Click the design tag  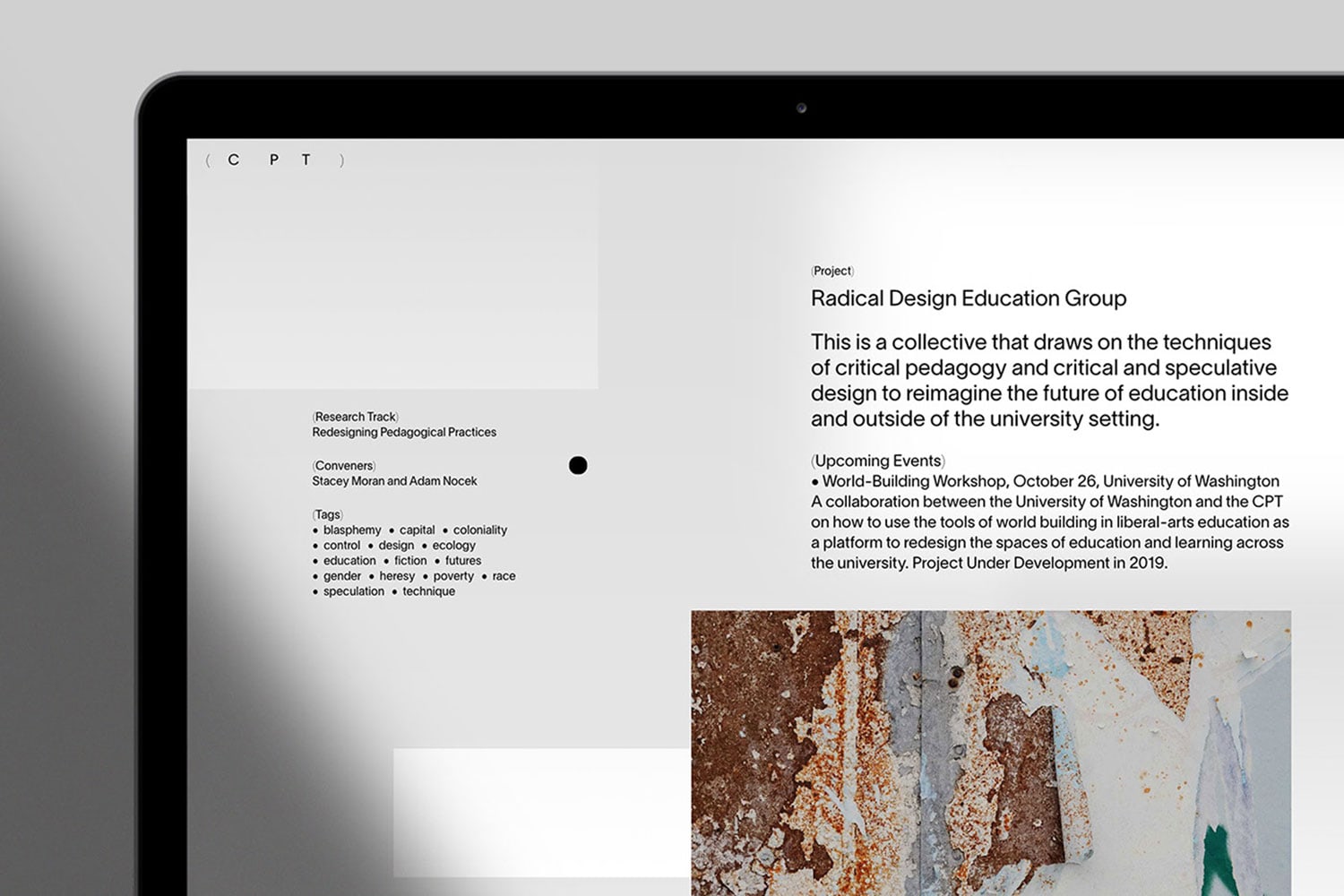(x=396, y=546)
